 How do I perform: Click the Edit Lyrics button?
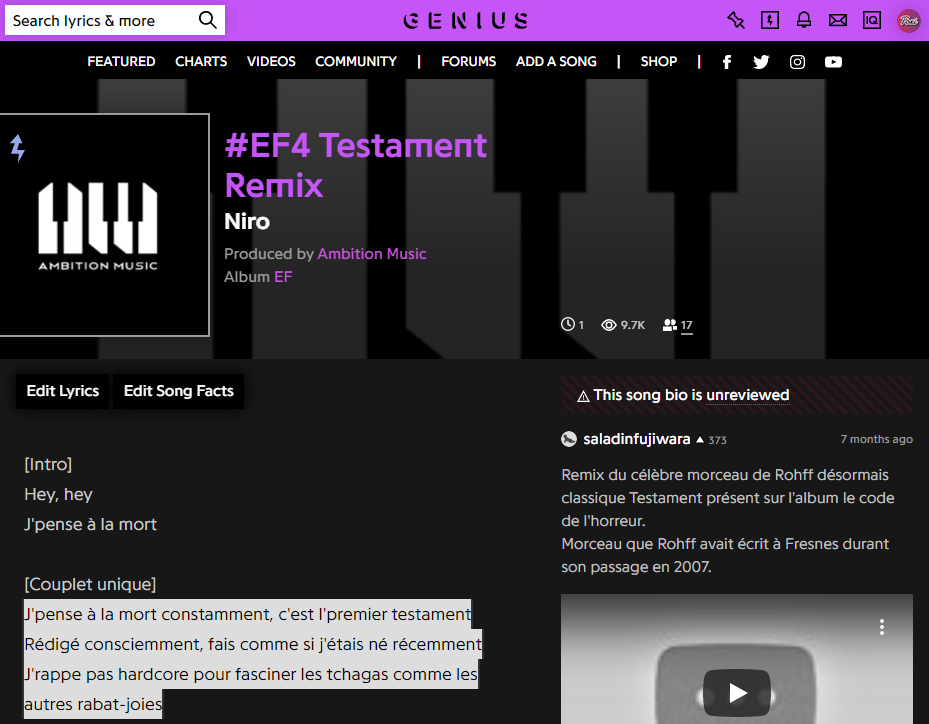62,391
